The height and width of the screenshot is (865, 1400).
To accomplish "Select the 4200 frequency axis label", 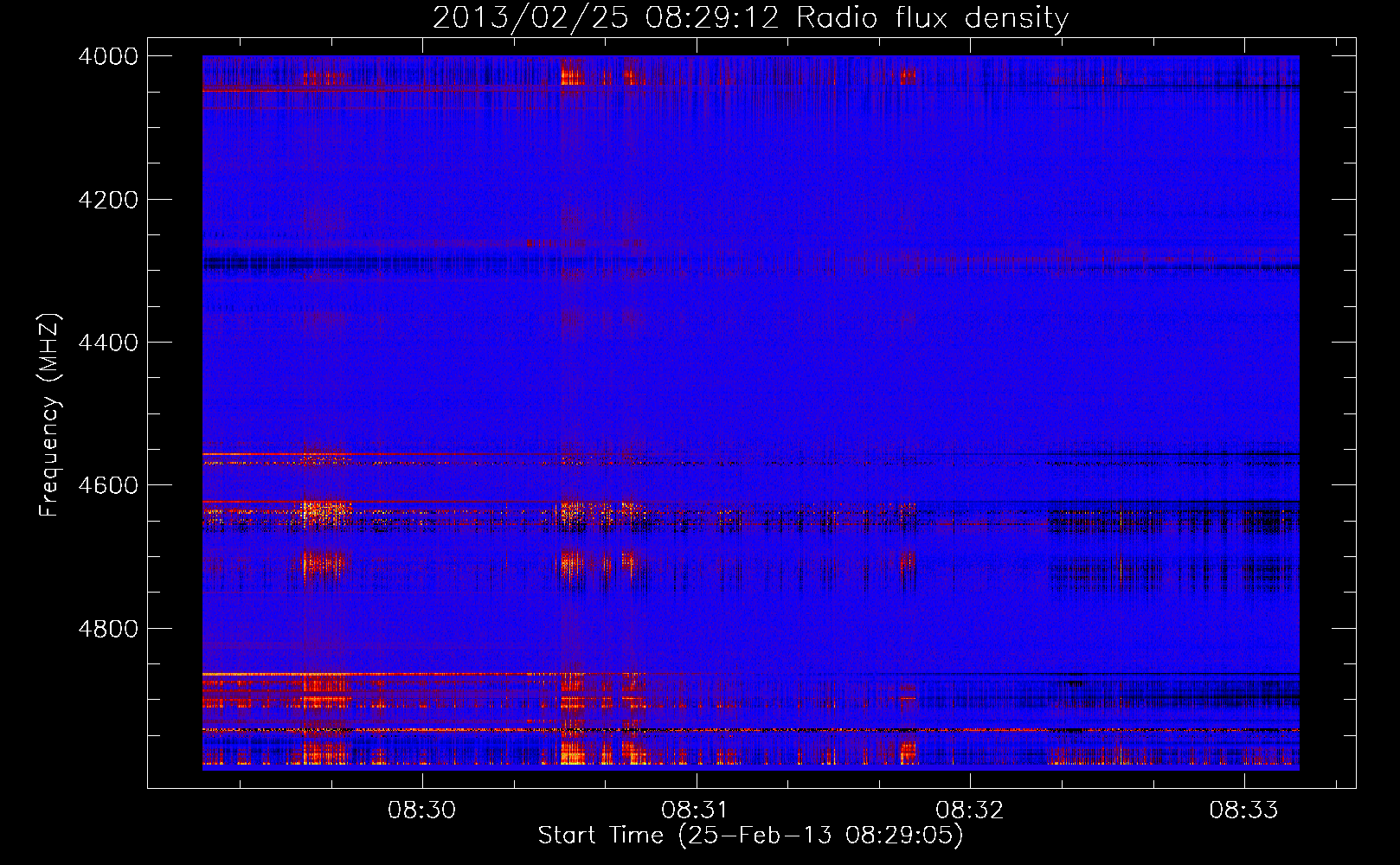I will (108, 200).
